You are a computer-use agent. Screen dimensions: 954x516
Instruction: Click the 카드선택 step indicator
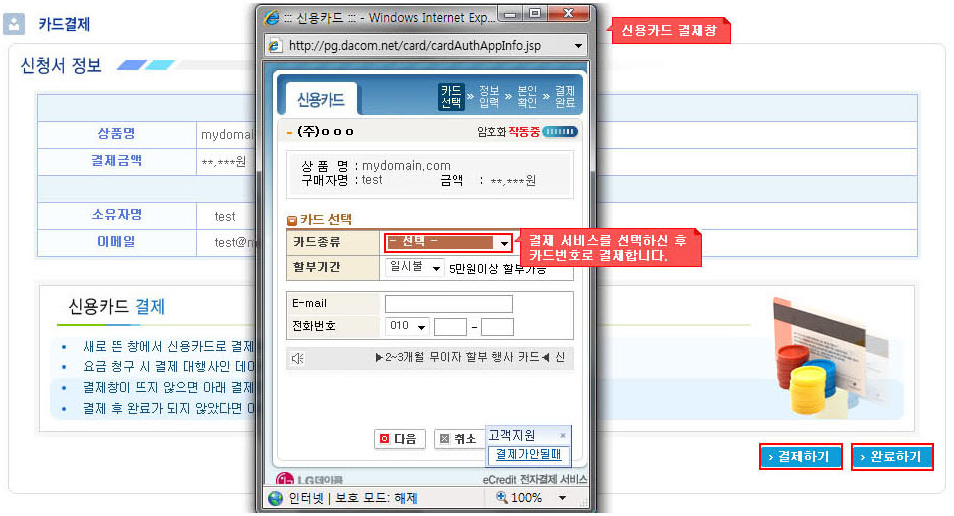[451, 96]
